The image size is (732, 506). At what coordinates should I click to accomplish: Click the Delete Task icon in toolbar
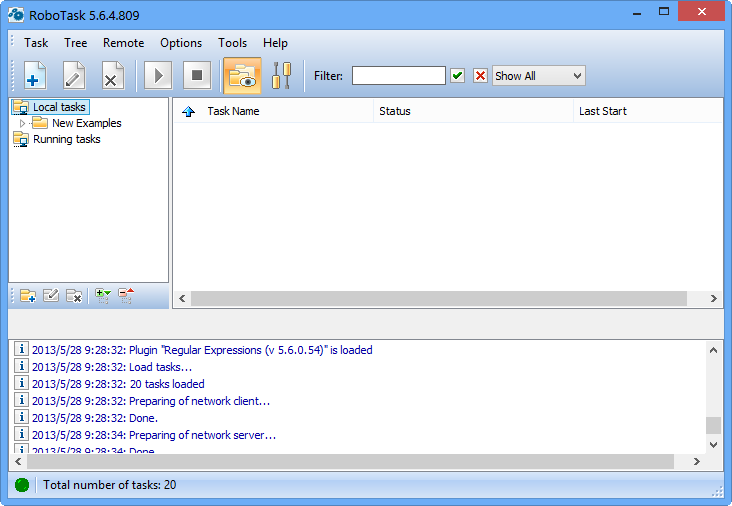pyautogui.click(x=113, y=76)
